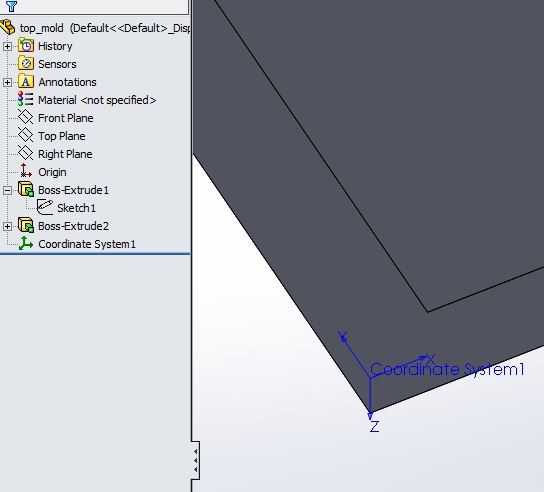The image size is (544, 492).
Task: Click the X axis label in the viewport
Action: 431,359
